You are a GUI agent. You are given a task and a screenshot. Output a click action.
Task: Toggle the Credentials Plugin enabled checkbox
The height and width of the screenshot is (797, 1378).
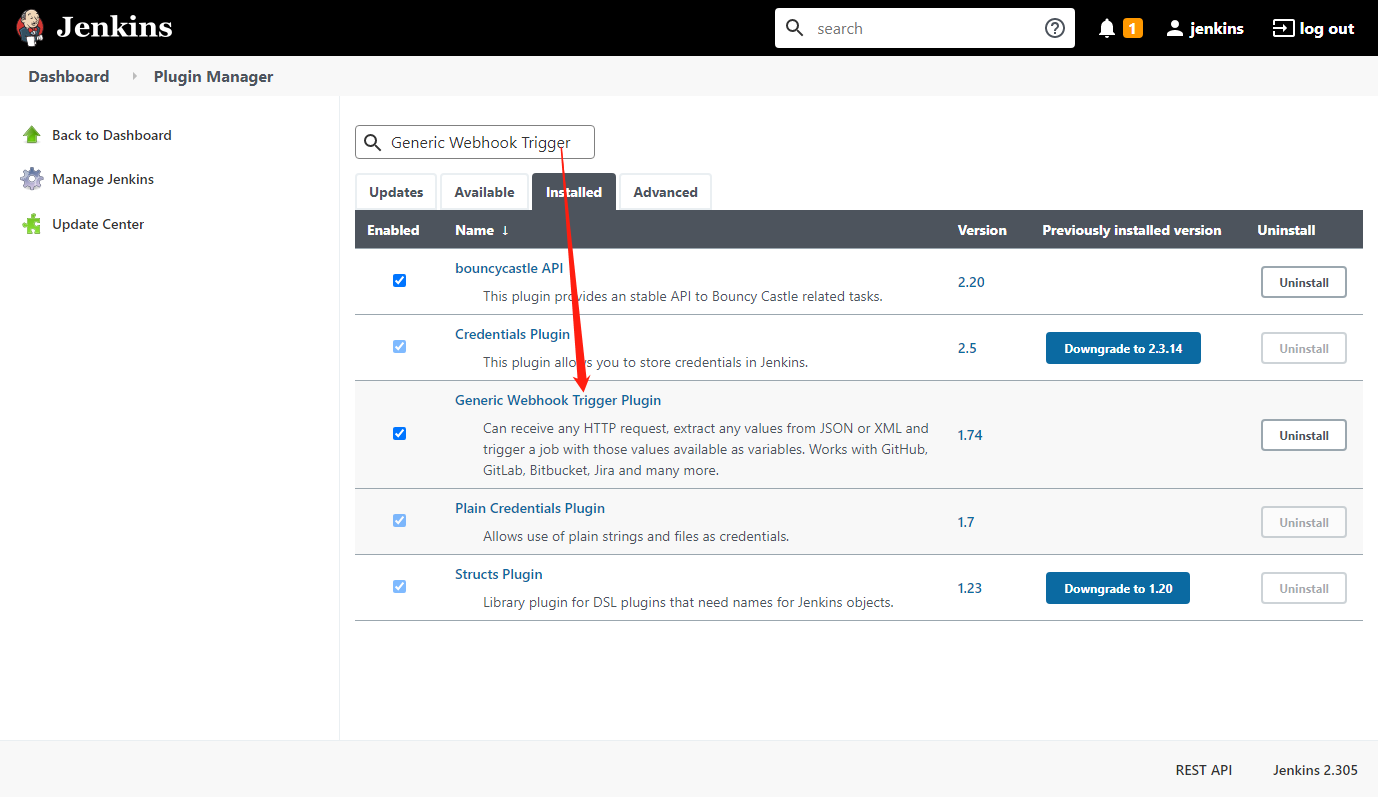coord(399,347)
